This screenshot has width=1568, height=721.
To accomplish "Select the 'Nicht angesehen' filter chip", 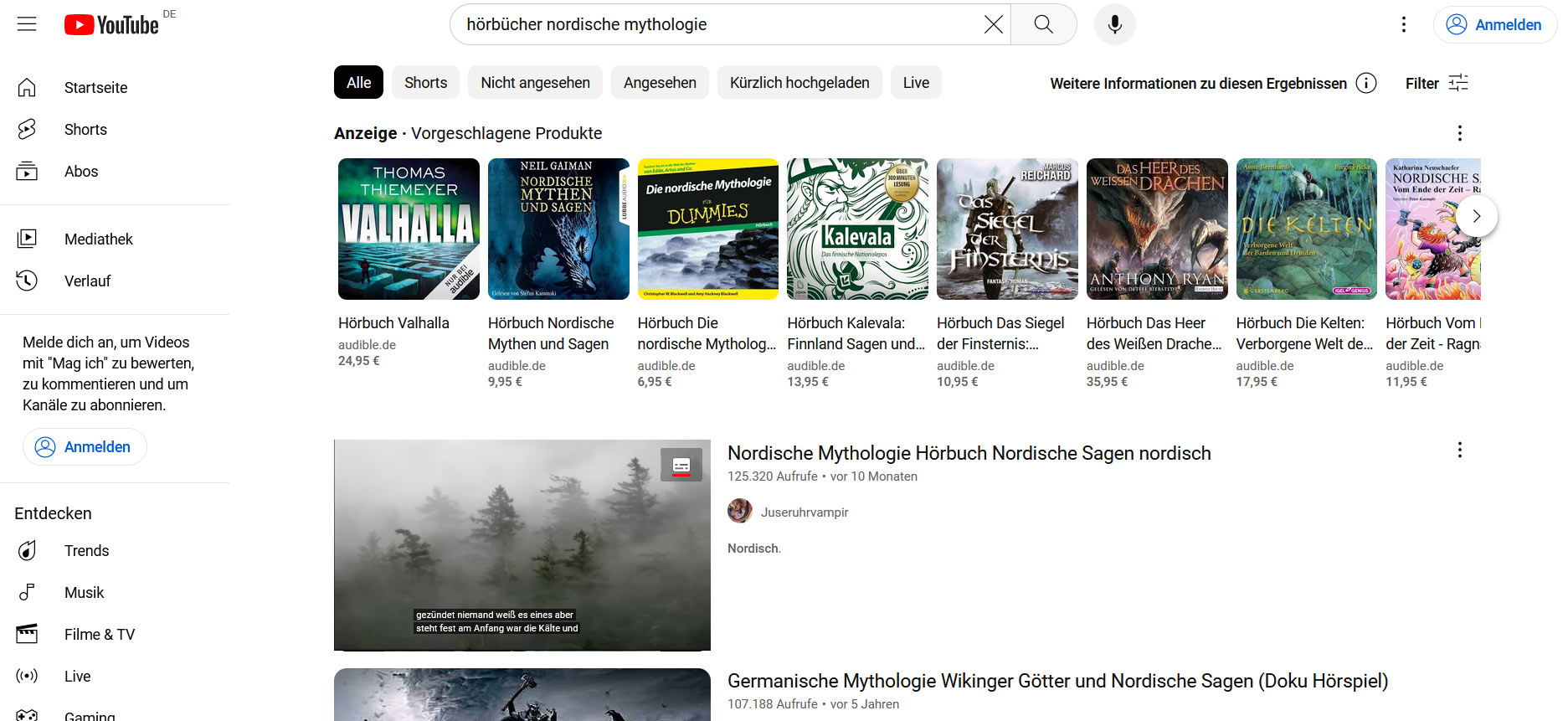I will point(535,83).
